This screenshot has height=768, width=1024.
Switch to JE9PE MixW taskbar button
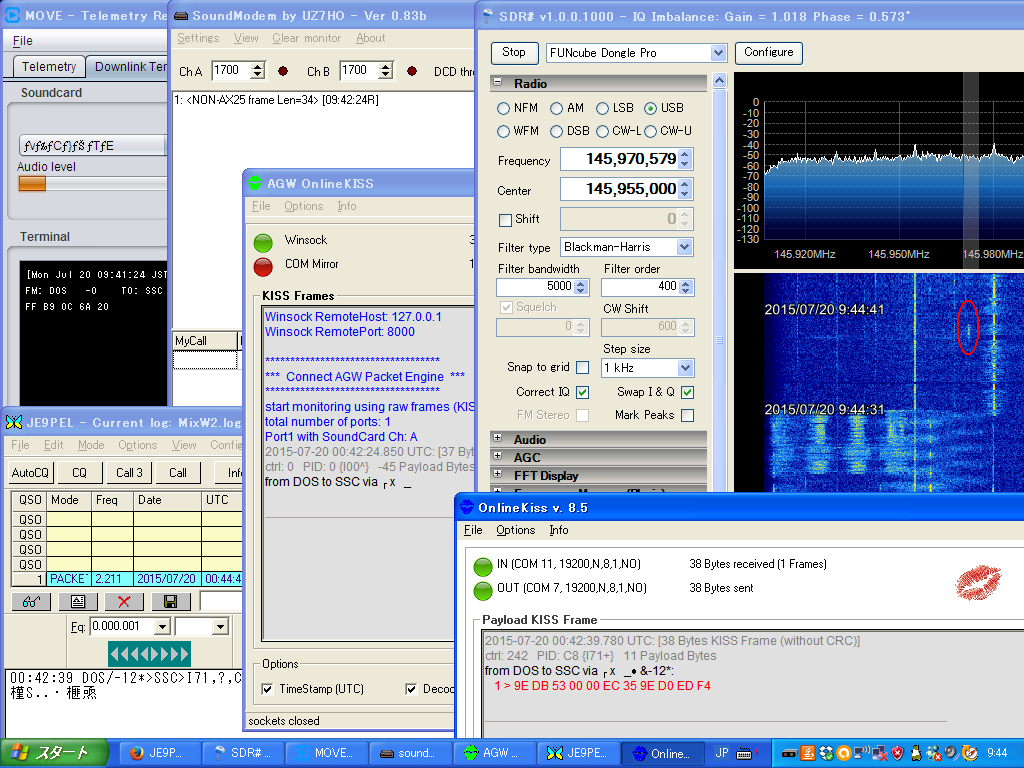[577, 753]
